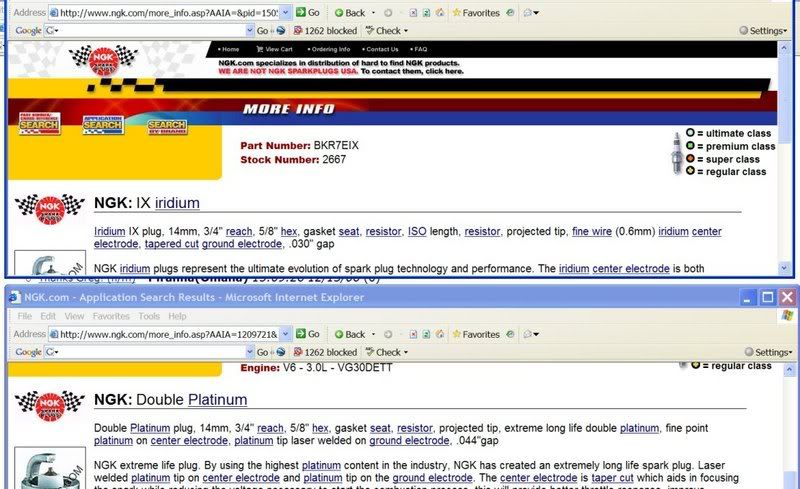
Task: Click Part Number BKR7EIX text
Action: point(299,145)
